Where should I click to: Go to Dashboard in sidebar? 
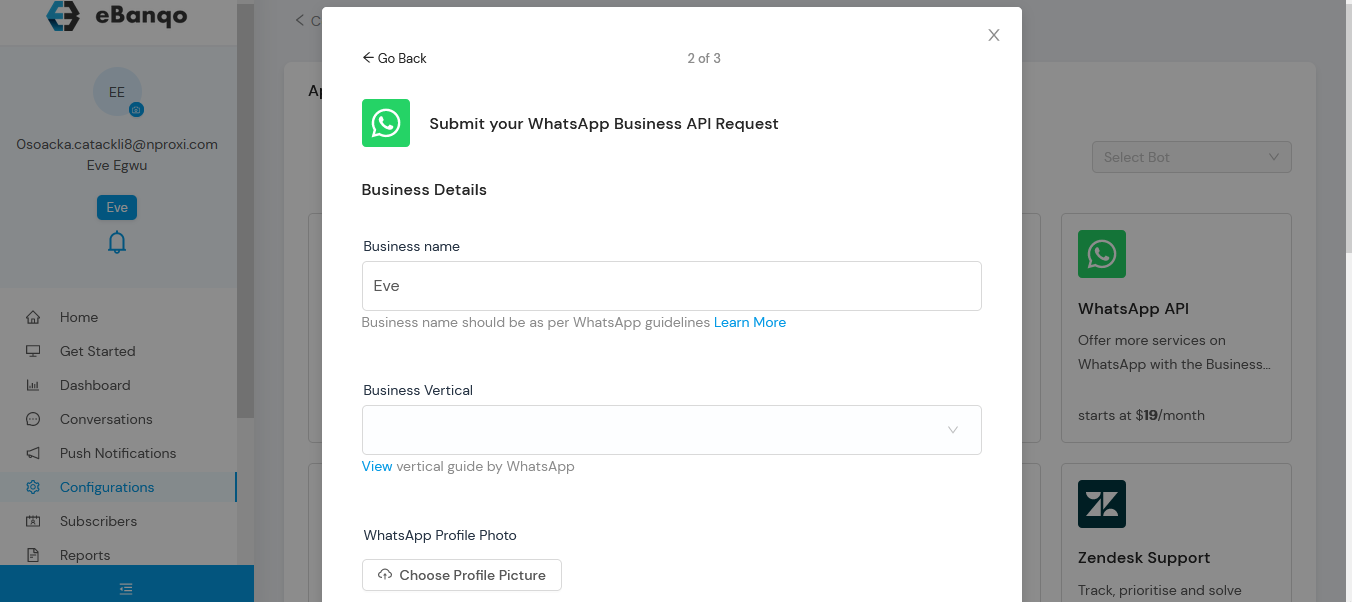[94, 385]
